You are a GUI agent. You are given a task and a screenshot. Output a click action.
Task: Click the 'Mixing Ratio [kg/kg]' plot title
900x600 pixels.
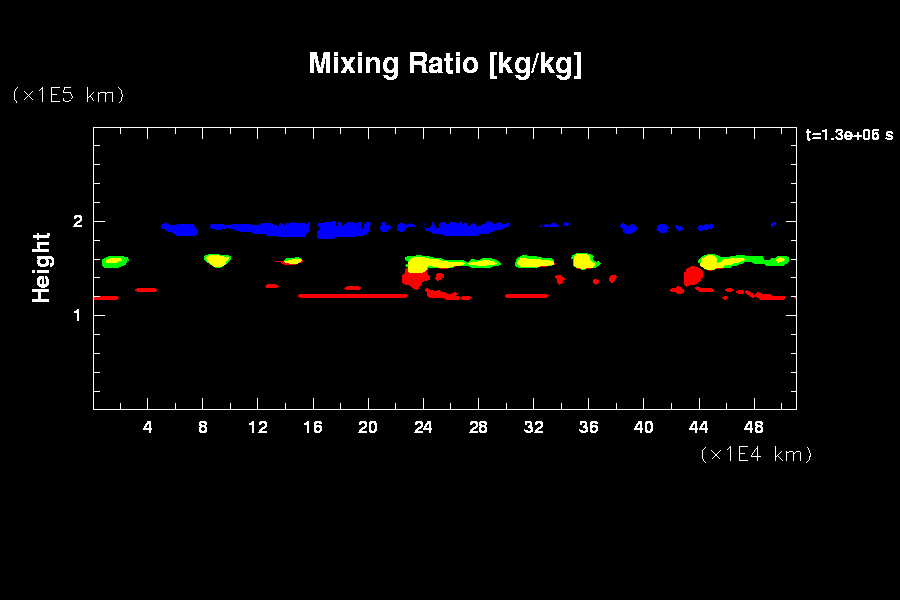[445, 64]
